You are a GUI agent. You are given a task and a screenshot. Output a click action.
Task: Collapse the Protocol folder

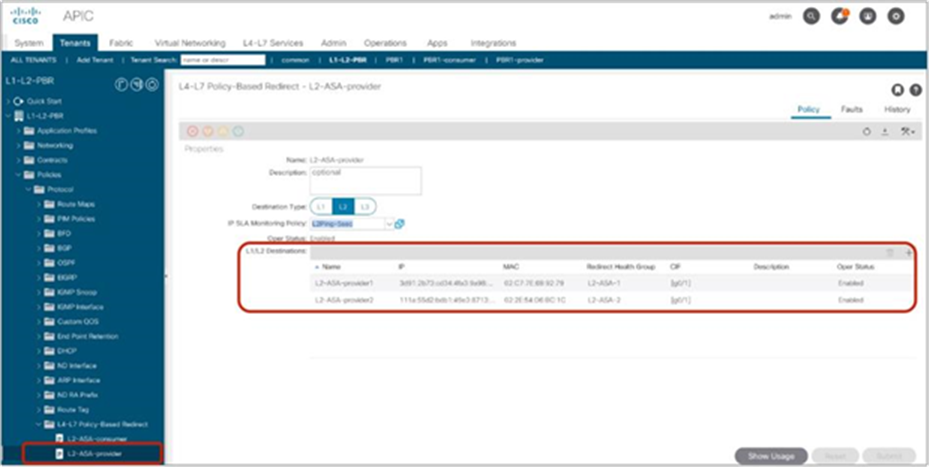click(28, 190)
